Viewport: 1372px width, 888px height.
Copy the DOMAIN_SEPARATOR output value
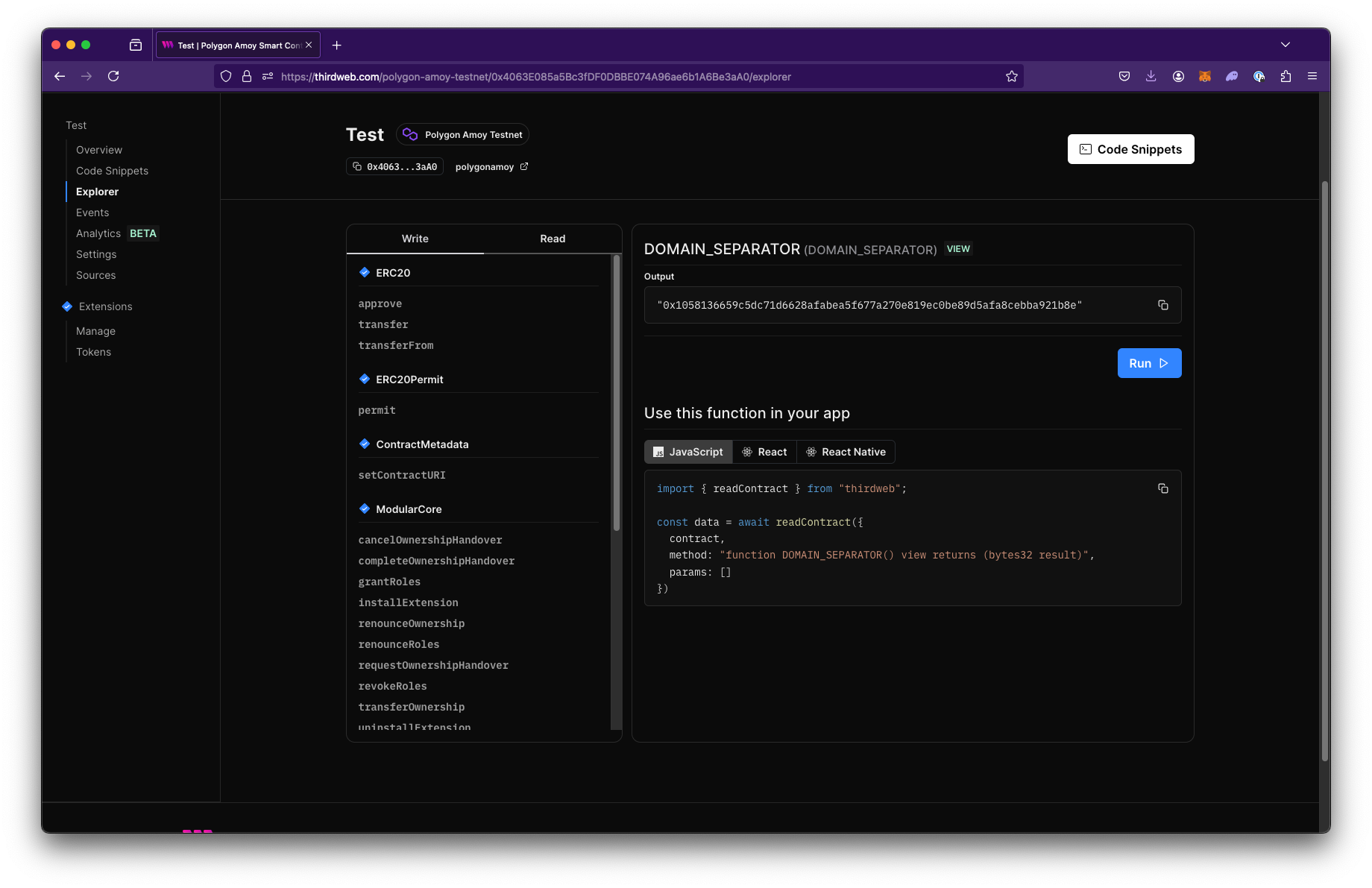1162,305
